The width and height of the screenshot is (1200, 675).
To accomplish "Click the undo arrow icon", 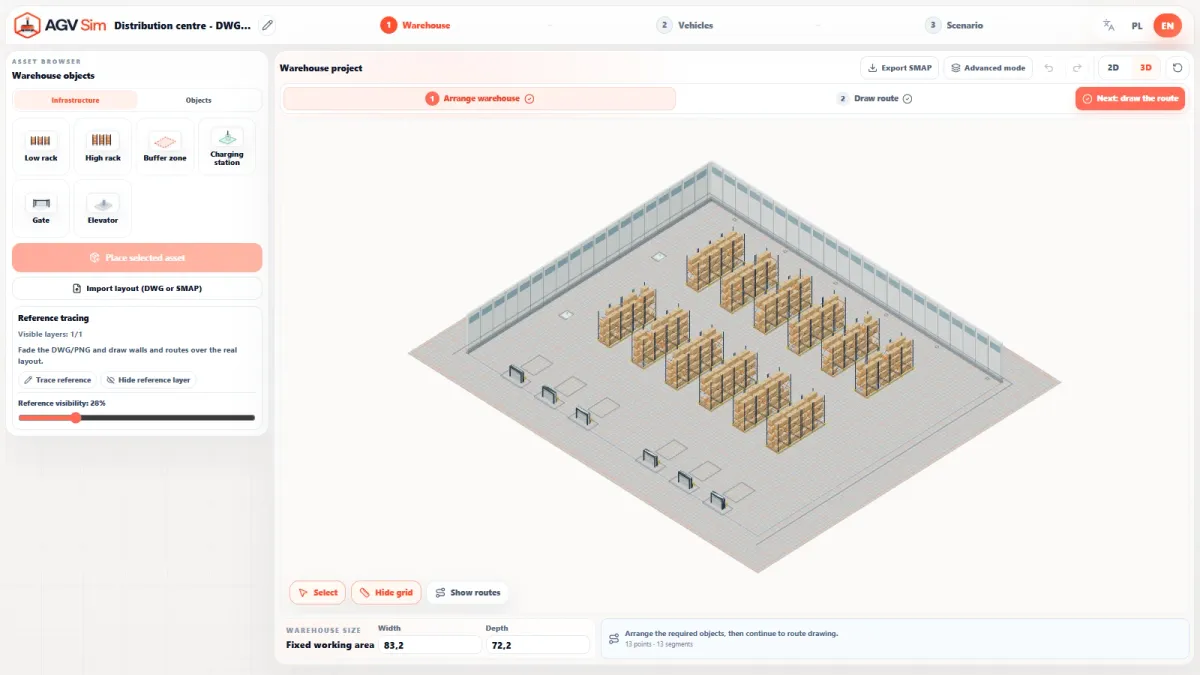I will click(x=1049, y=68).
